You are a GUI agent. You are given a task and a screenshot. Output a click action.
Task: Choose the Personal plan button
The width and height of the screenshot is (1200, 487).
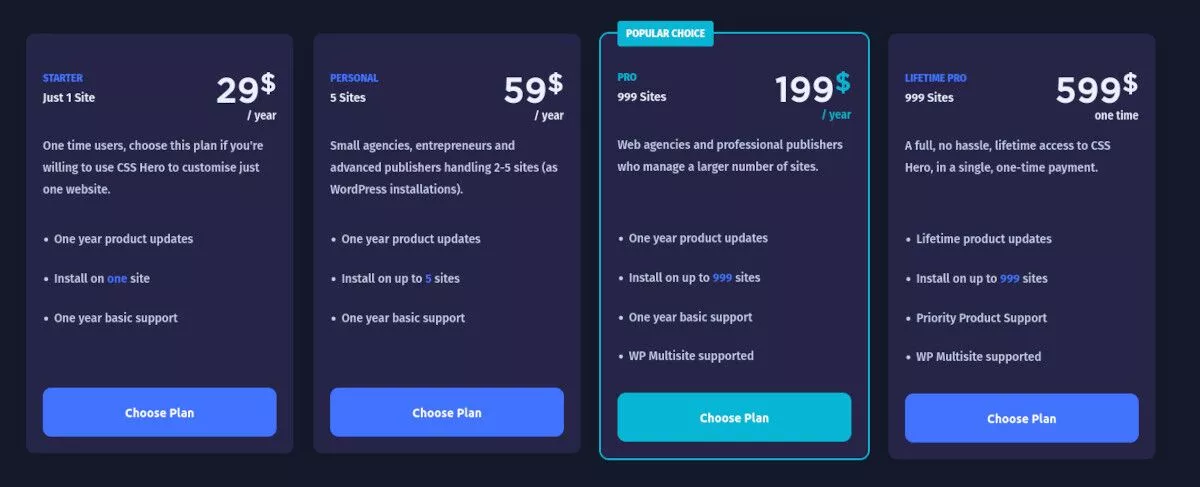pyautogui.click(x=447, y=412)
